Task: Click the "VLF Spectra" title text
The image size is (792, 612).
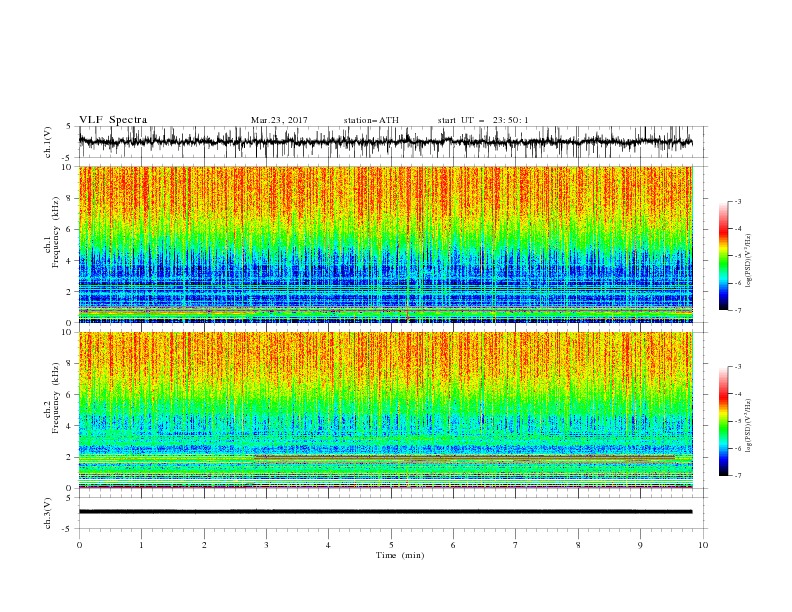Action: pos(113,120)
